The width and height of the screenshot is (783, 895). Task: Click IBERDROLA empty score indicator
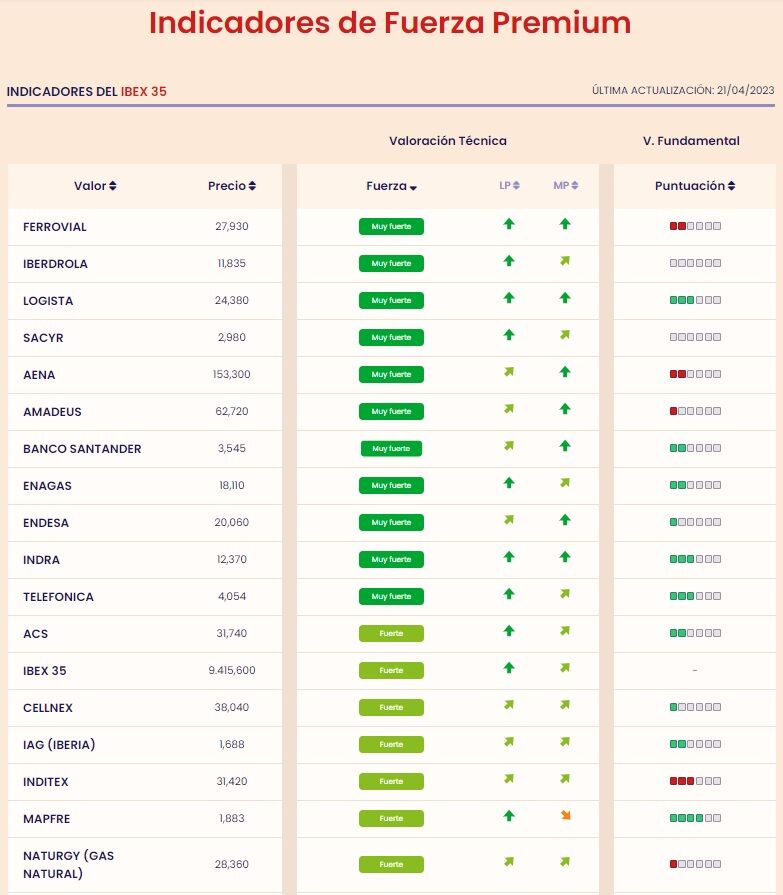coord(695,263)
